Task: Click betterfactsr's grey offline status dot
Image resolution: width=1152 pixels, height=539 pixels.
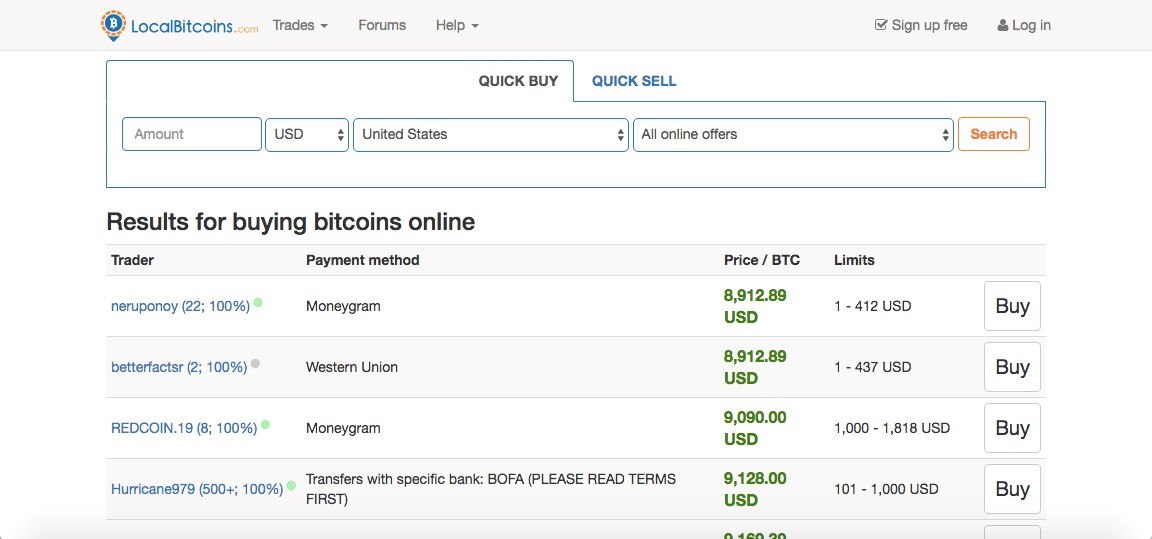Action: [x=255, y=363]
